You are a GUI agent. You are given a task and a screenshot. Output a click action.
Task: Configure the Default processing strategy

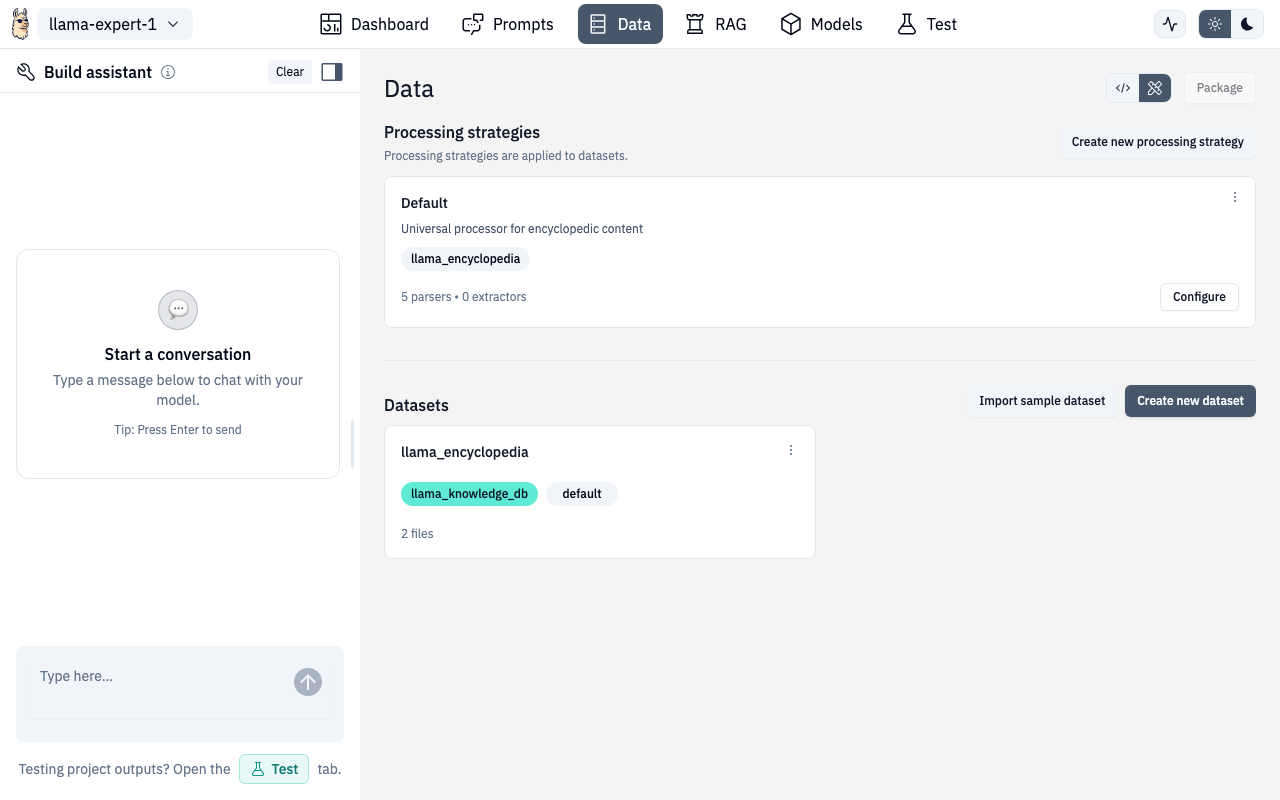[x=1199, y=296]
